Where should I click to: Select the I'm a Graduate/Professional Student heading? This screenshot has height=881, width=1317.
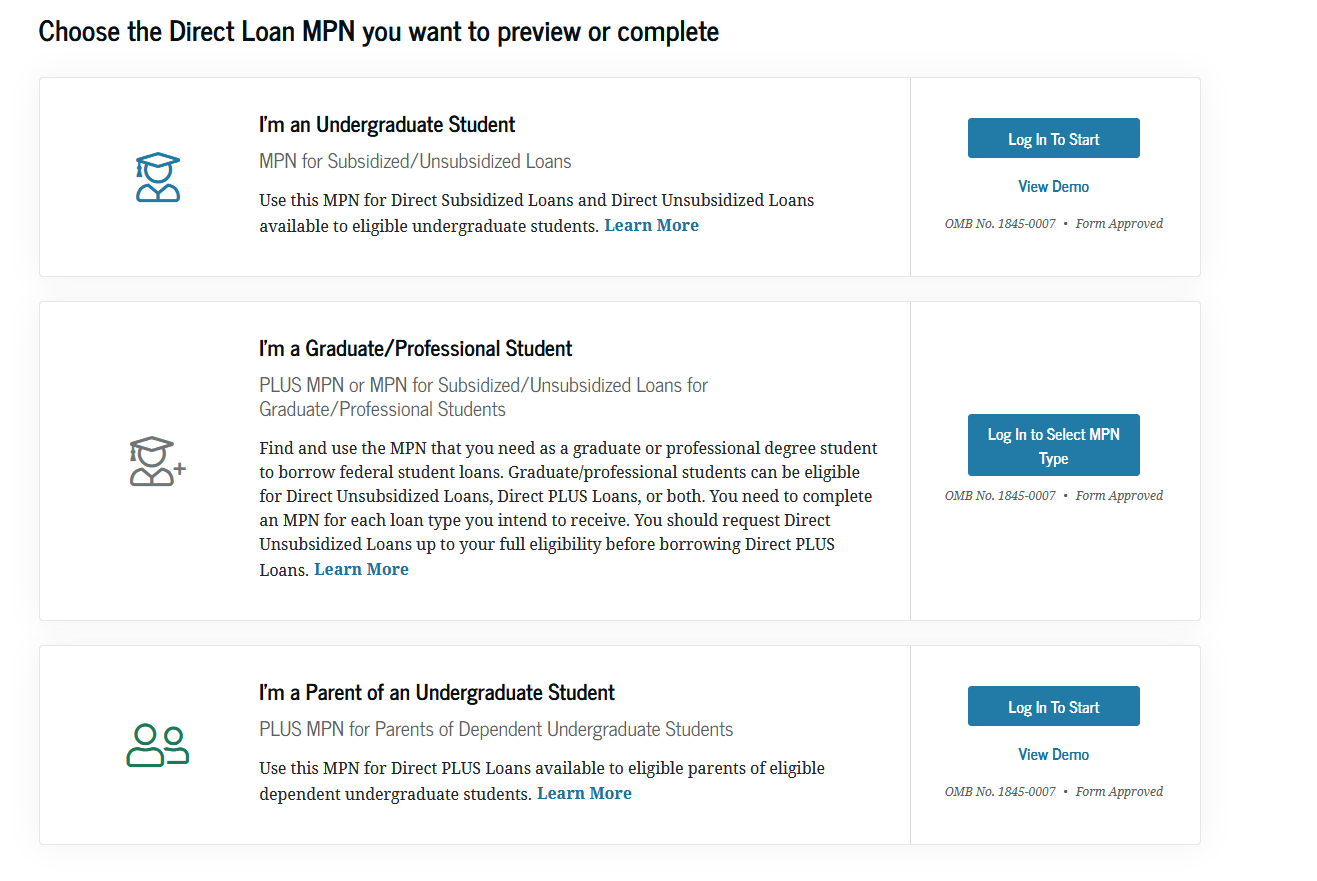pos(415,348)
